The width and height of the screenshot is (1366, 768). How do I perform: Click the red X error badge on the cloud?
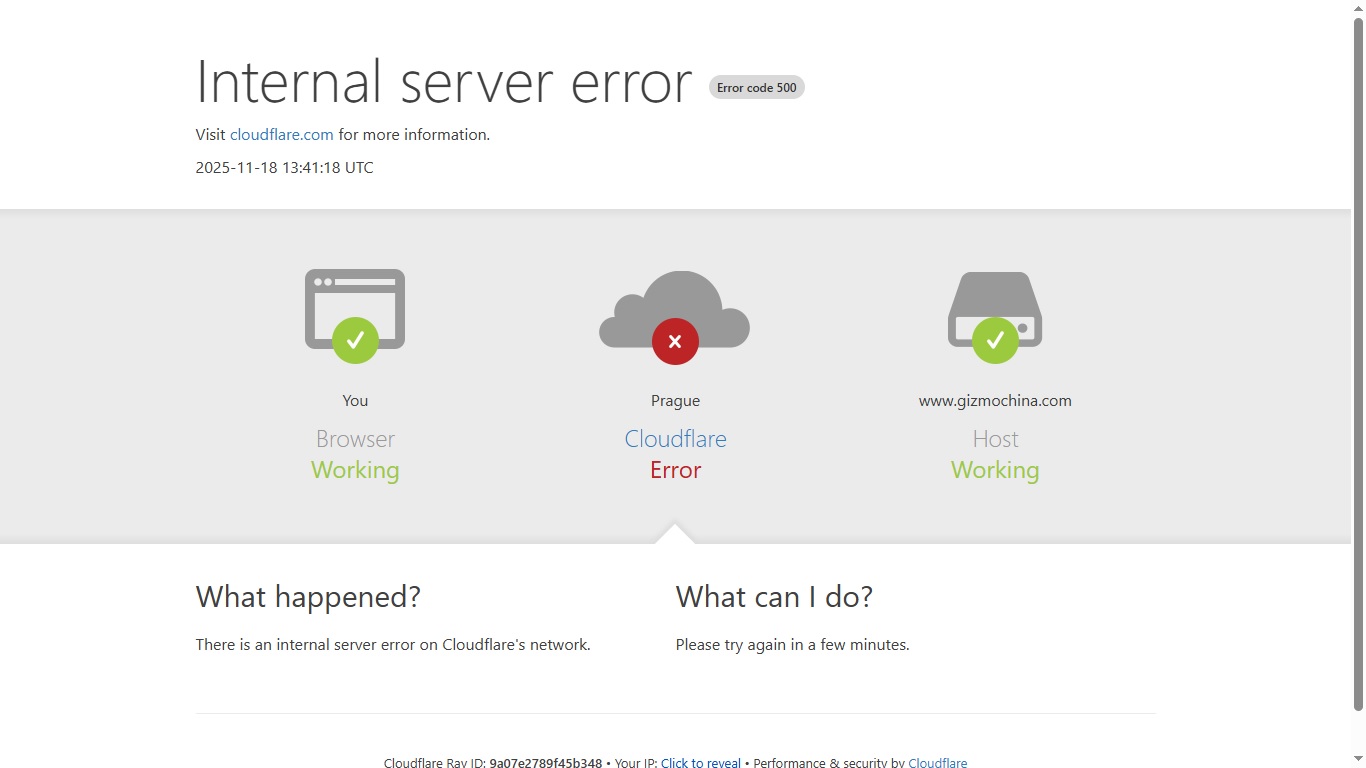(675, 342)
